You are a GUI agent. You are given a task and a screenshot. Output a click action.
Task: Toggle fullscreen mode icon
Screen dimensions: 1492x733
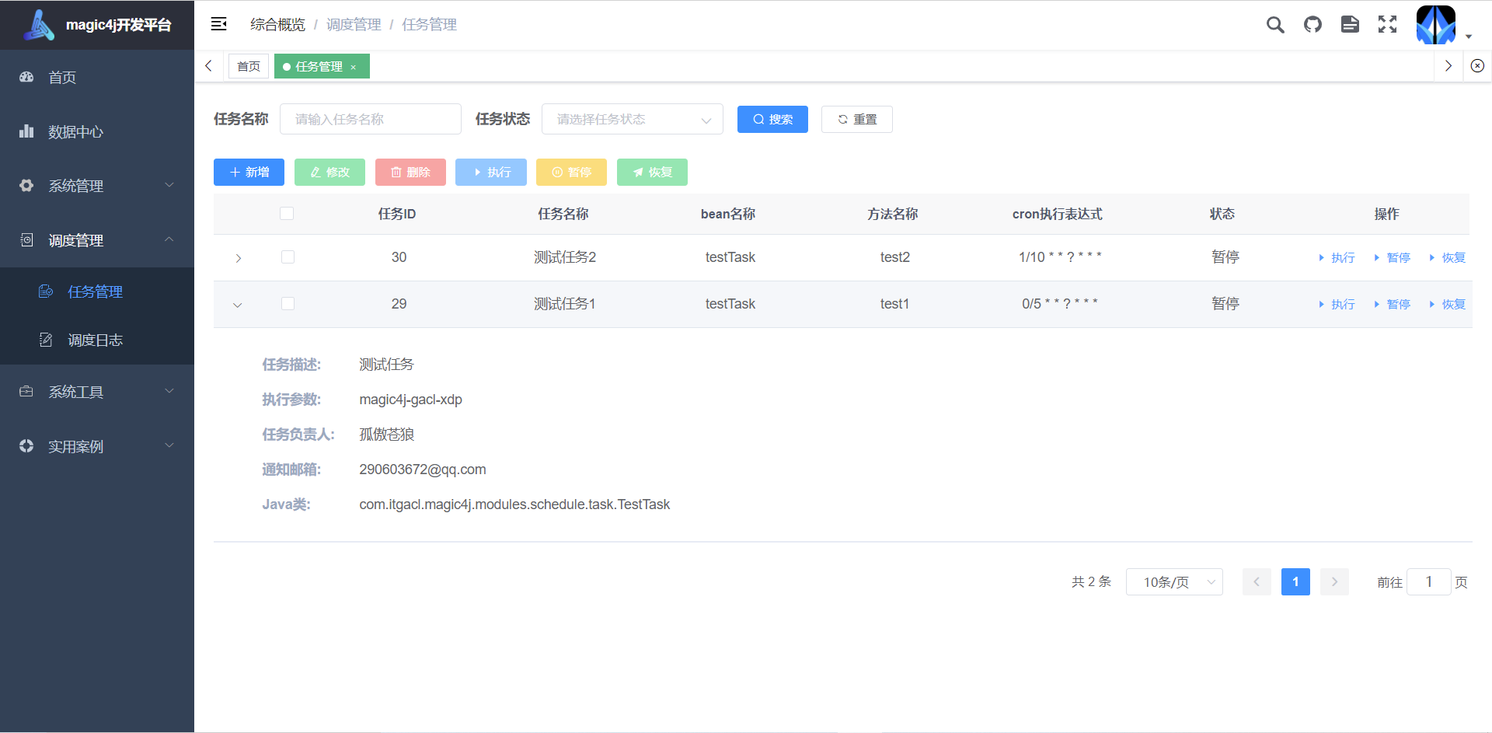coord(1387,25)
